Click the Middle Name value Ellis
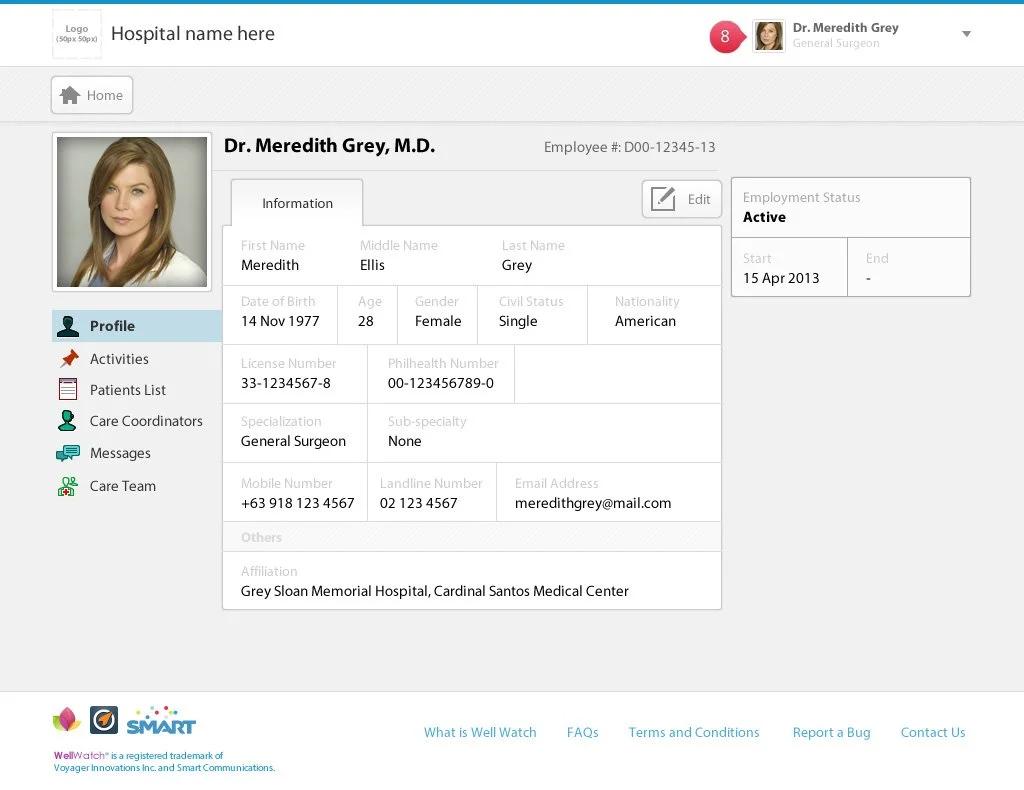The width and height of the screenshot is (1024, 790). (x=372, y=265)
